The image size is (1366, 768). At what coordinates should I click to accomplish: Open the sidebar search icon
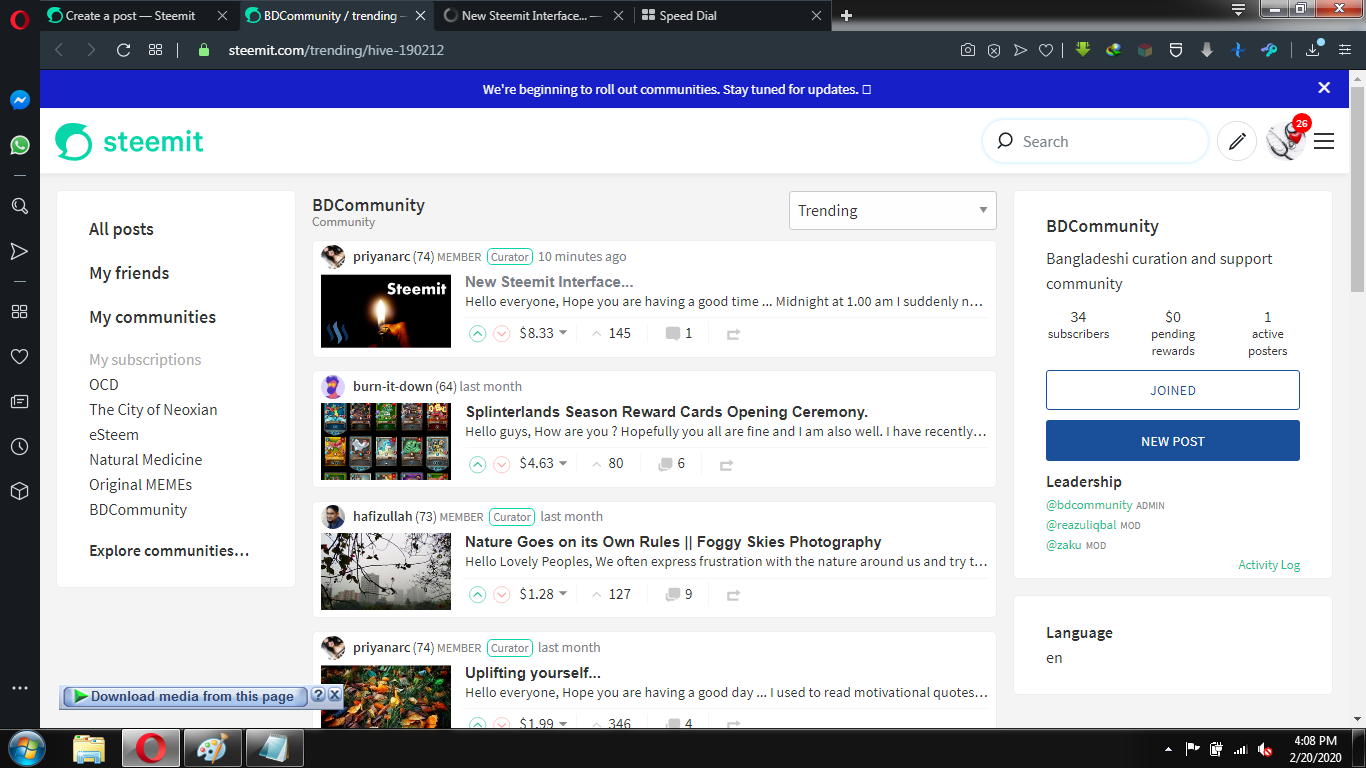point(20,206)
